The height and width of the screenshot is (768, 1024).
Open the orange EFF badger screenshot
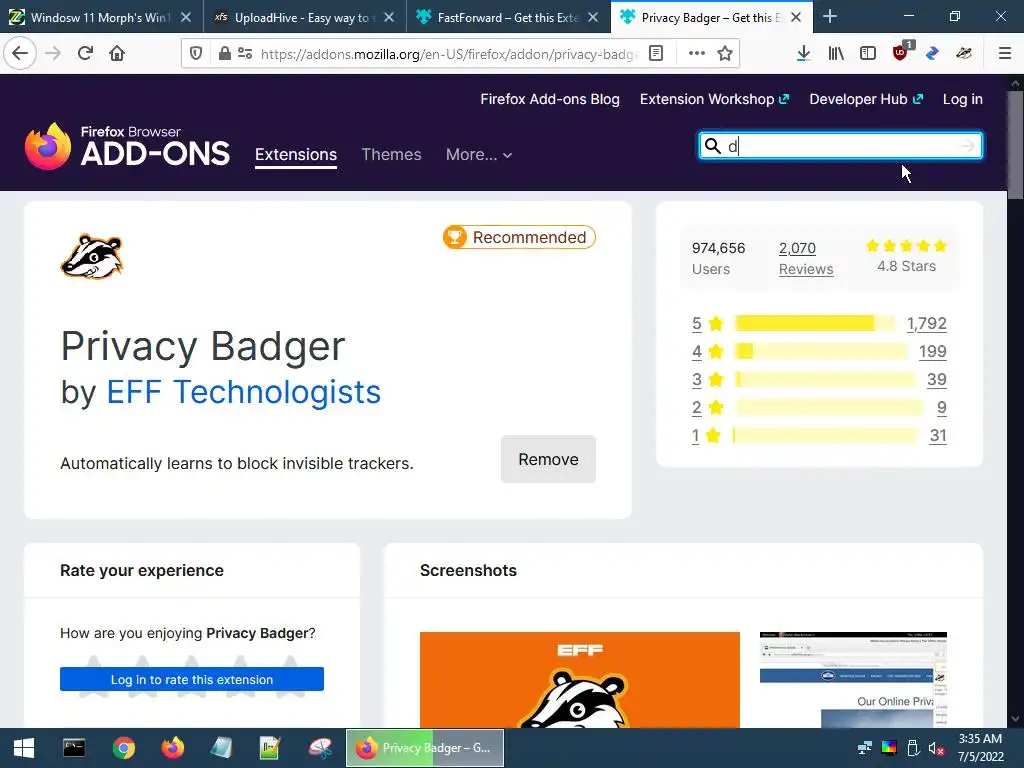[x=580, y=680]
